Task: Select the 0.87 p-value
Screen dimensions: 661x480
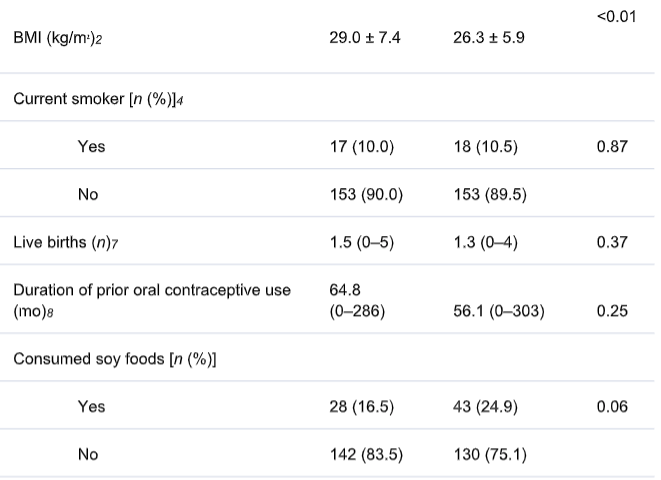Action: 611,147
